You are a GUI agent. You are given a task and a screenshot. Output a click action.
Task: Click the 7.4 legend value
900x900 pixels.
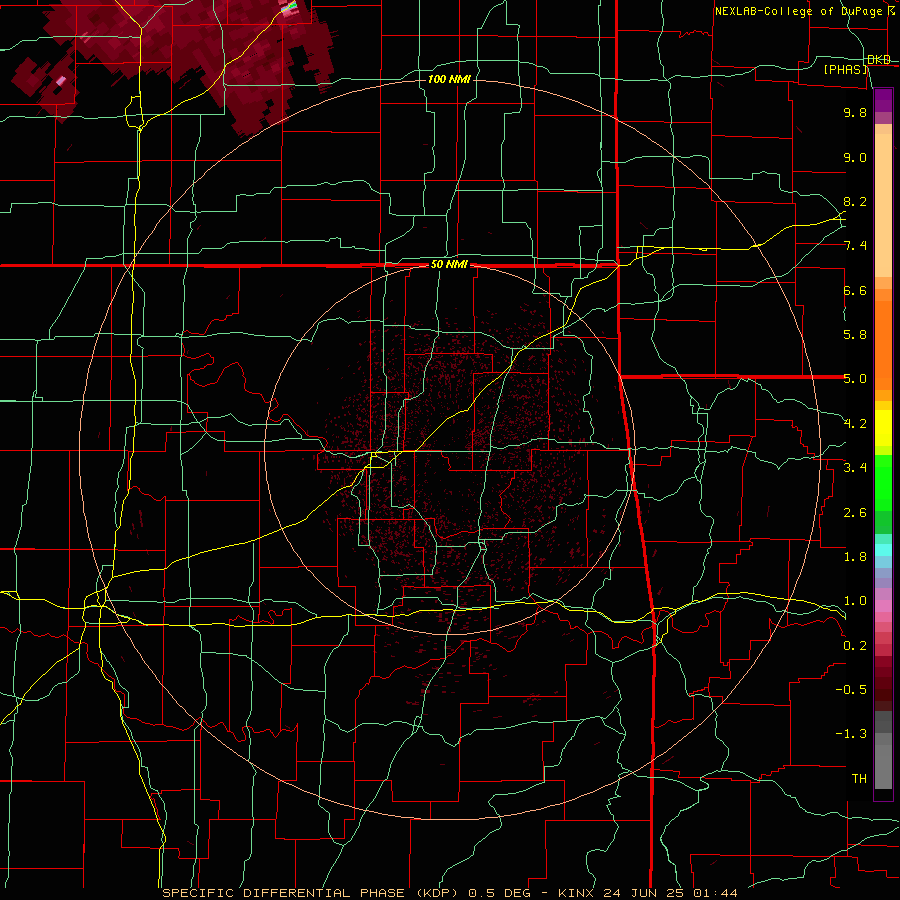tap(855, 246)
